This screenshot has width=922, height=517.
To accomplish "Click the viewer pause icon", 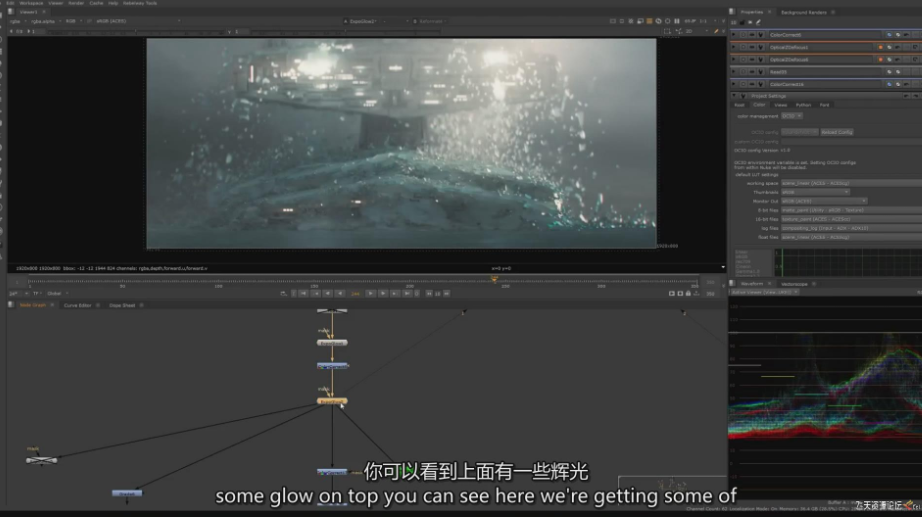I will click(677, 21).
